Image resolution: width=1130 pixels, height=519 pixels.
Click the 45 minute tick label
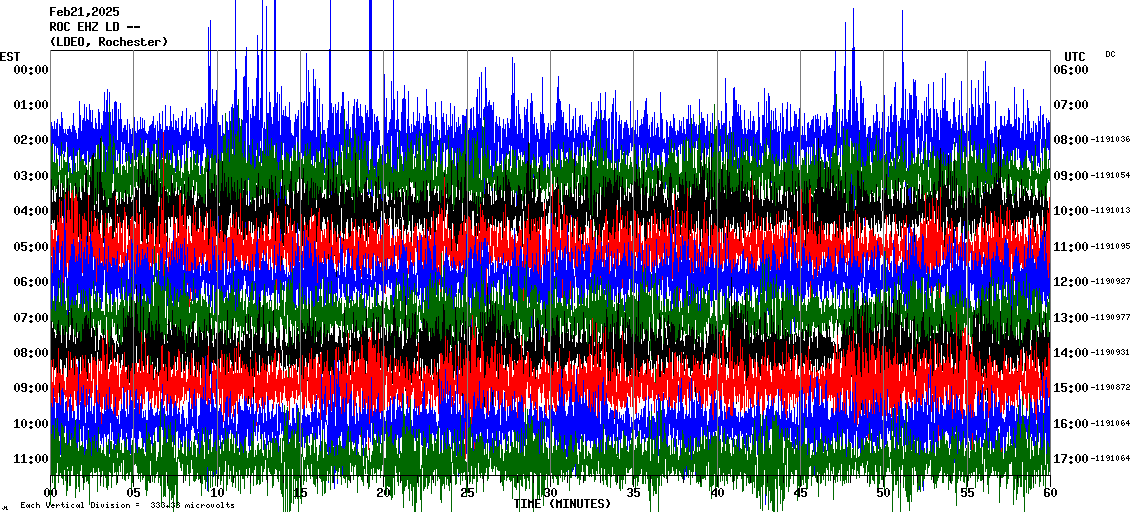click(x=800, y=493)
